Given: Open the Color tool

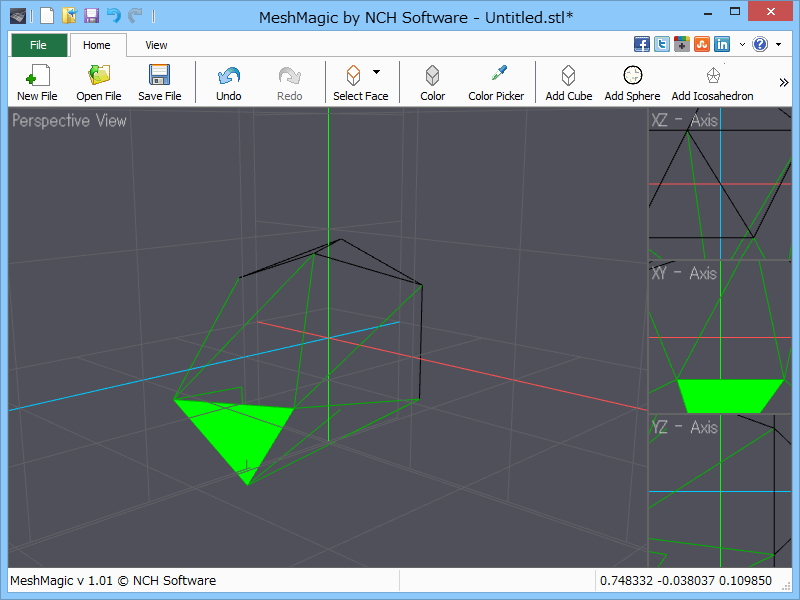Looking at the screenshot, I should click(432, 82).
